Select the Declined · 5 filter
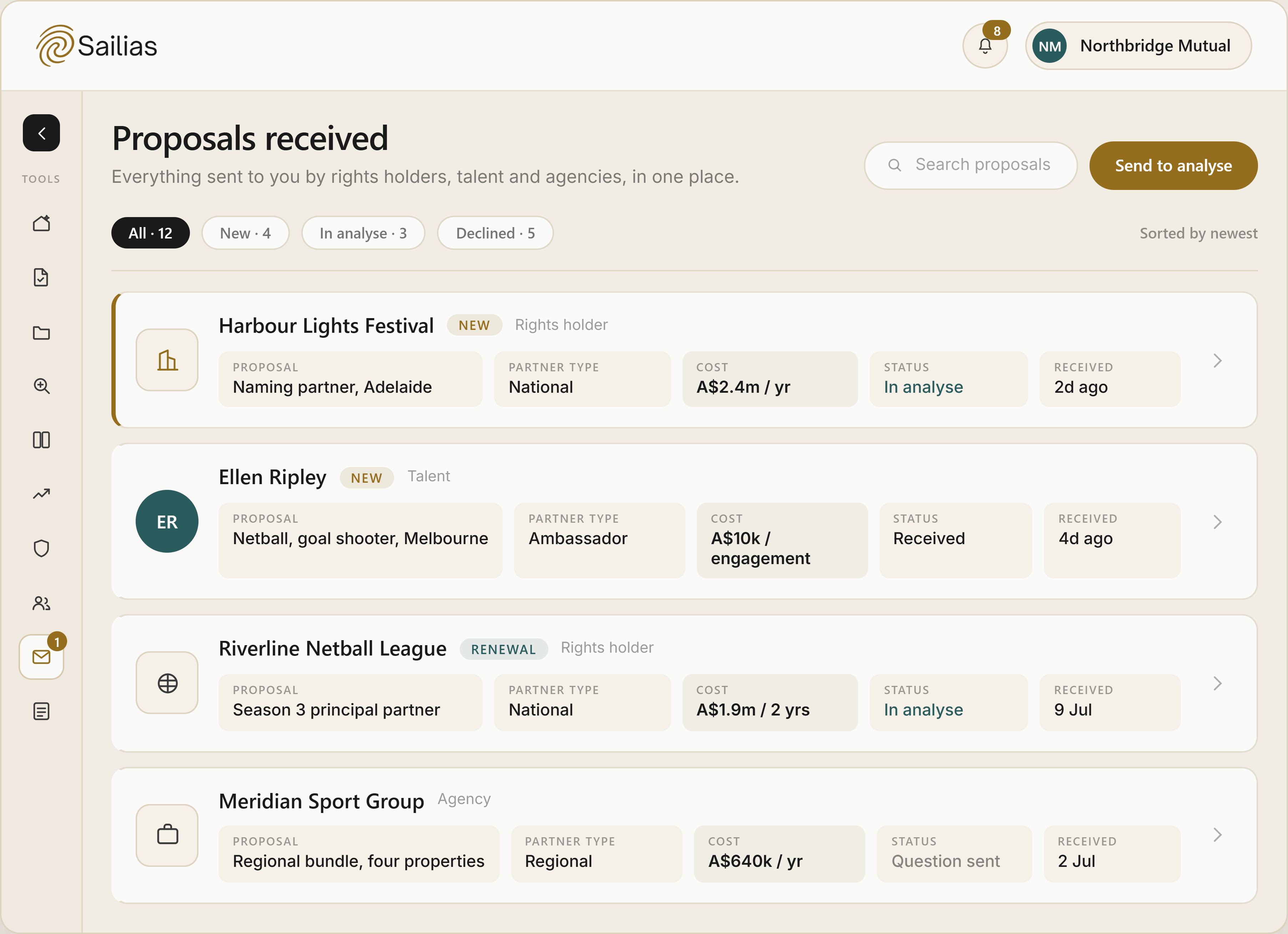This screenshot has height=934, width=1288. tap(495, 233)
